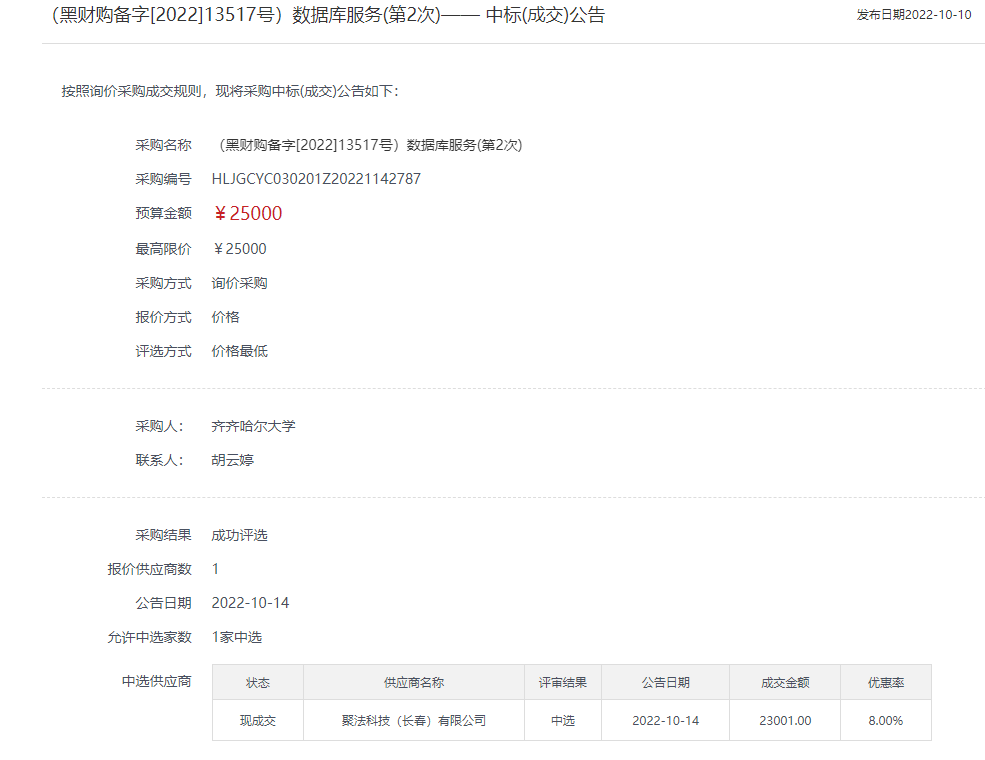Click the 供应商名称 column header
This screenshot has width=985, height=760.
click(414, 683)
